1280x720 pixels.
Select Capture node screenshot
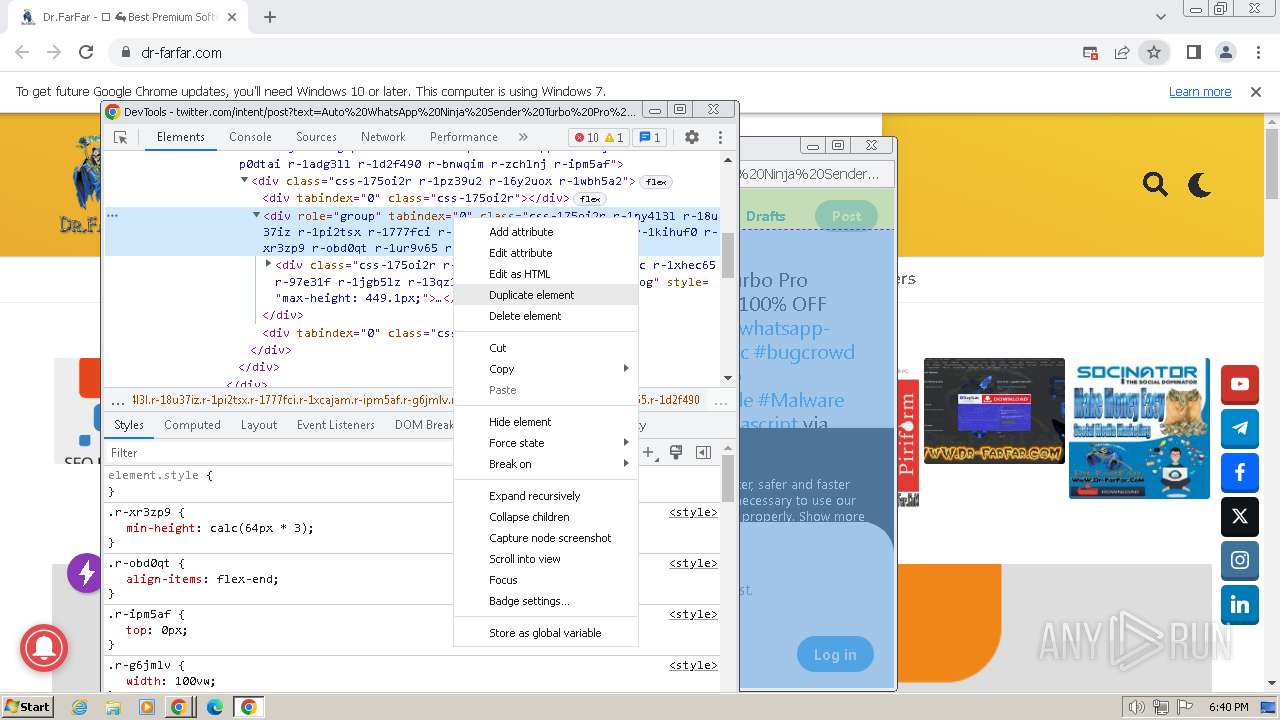[546, 538]
